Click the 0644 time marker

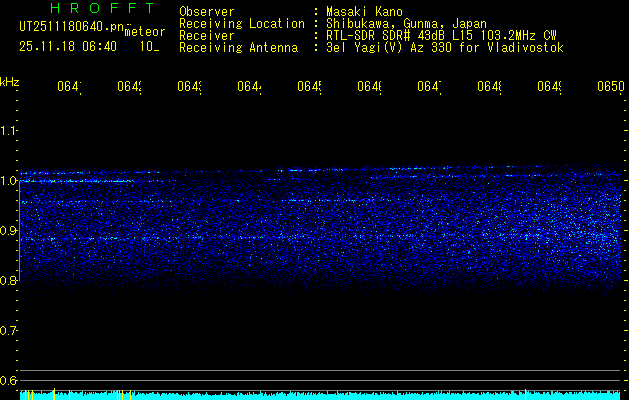[x=250, y=86]
